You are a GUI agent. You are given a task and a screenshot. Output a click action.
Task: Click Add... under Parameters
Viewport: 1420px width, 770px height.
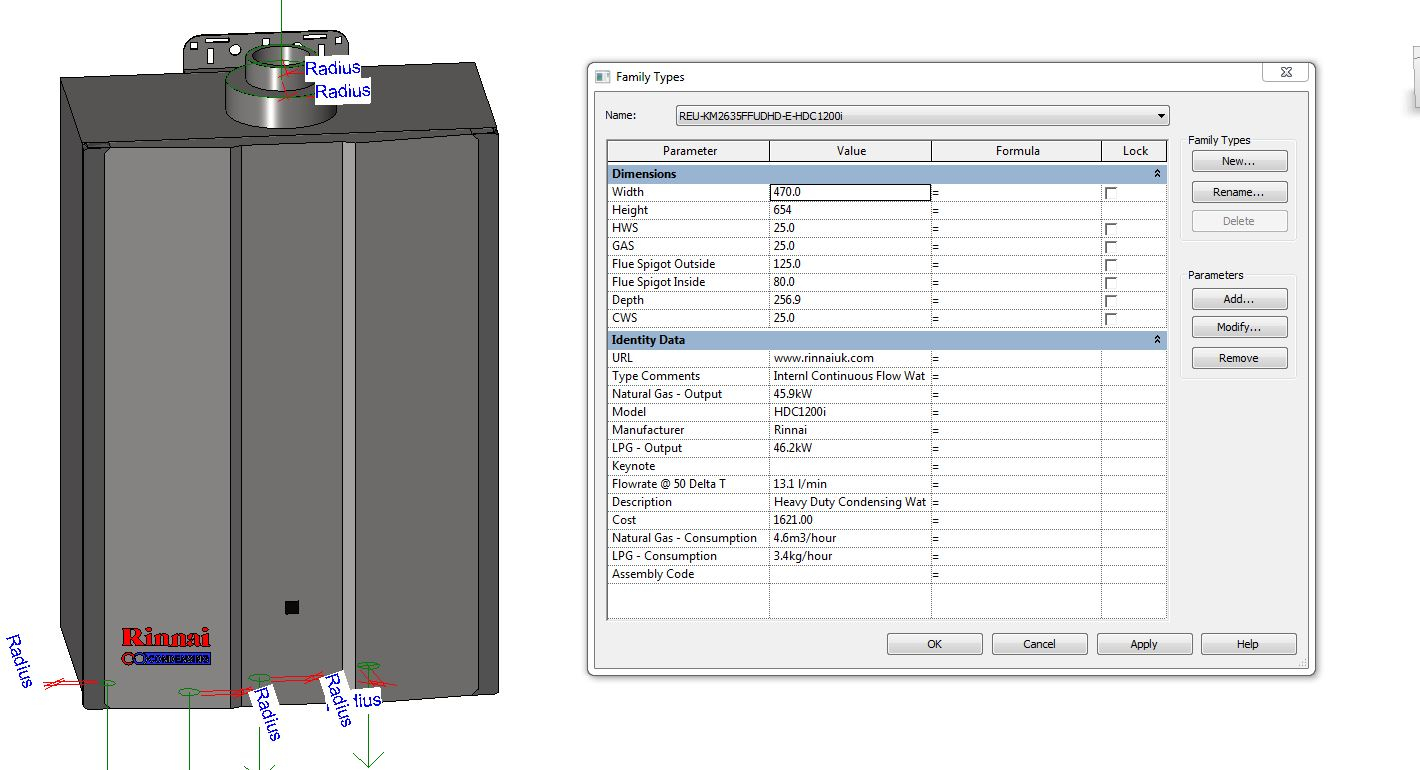pyautogui.click(x=1238, y=299)
